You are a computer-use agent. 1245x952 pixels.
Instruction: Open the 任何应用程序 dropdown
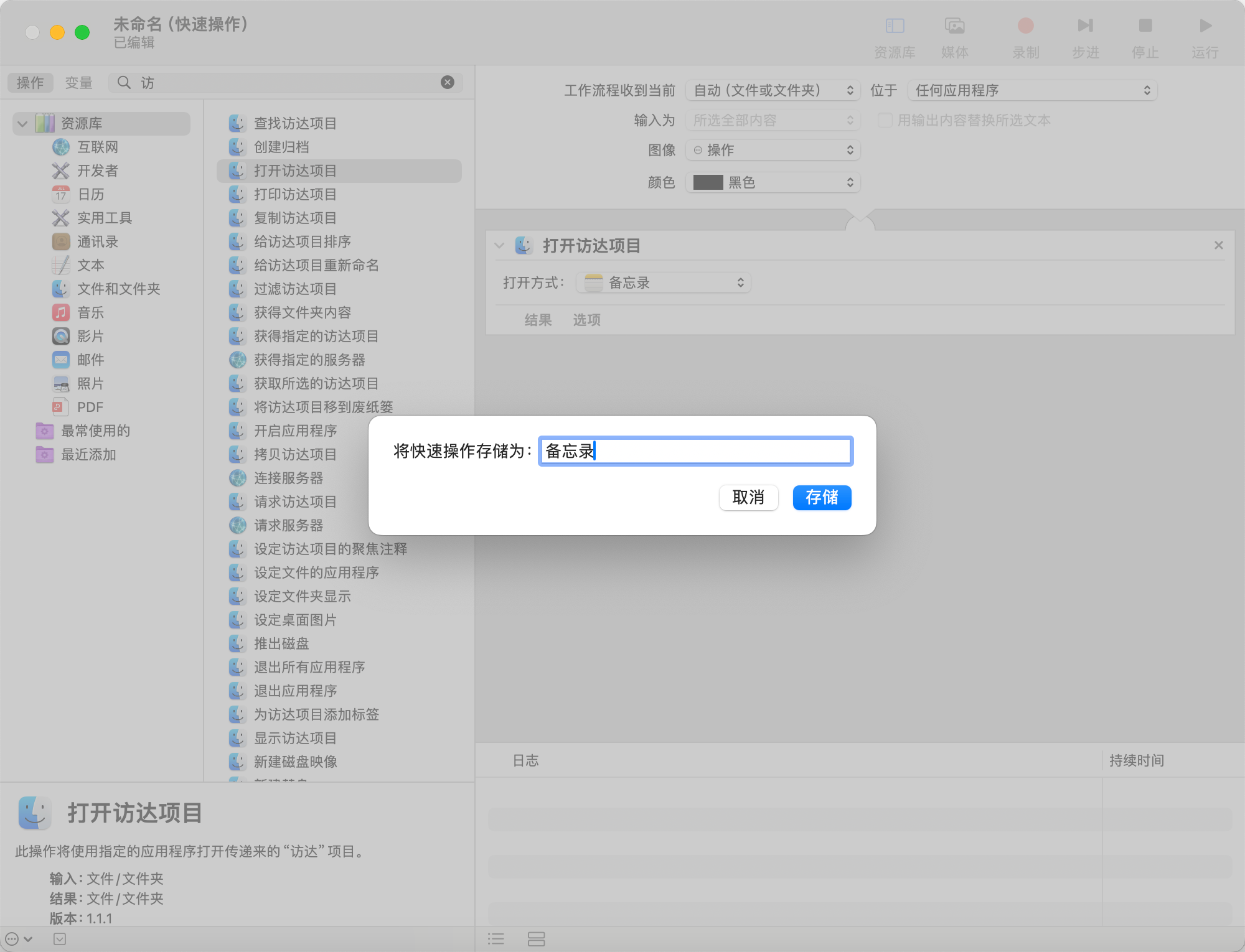tap(1031, 90)
